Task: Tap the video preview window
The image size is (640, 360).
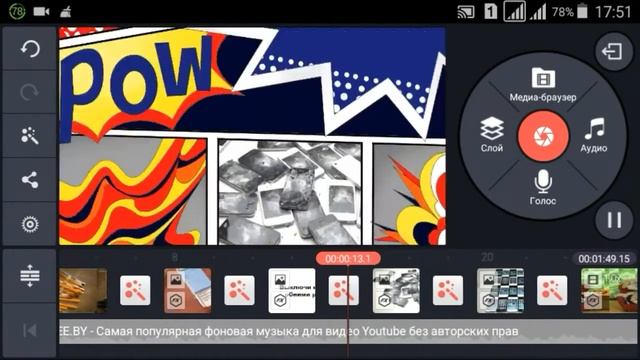Action: [252, 136]
